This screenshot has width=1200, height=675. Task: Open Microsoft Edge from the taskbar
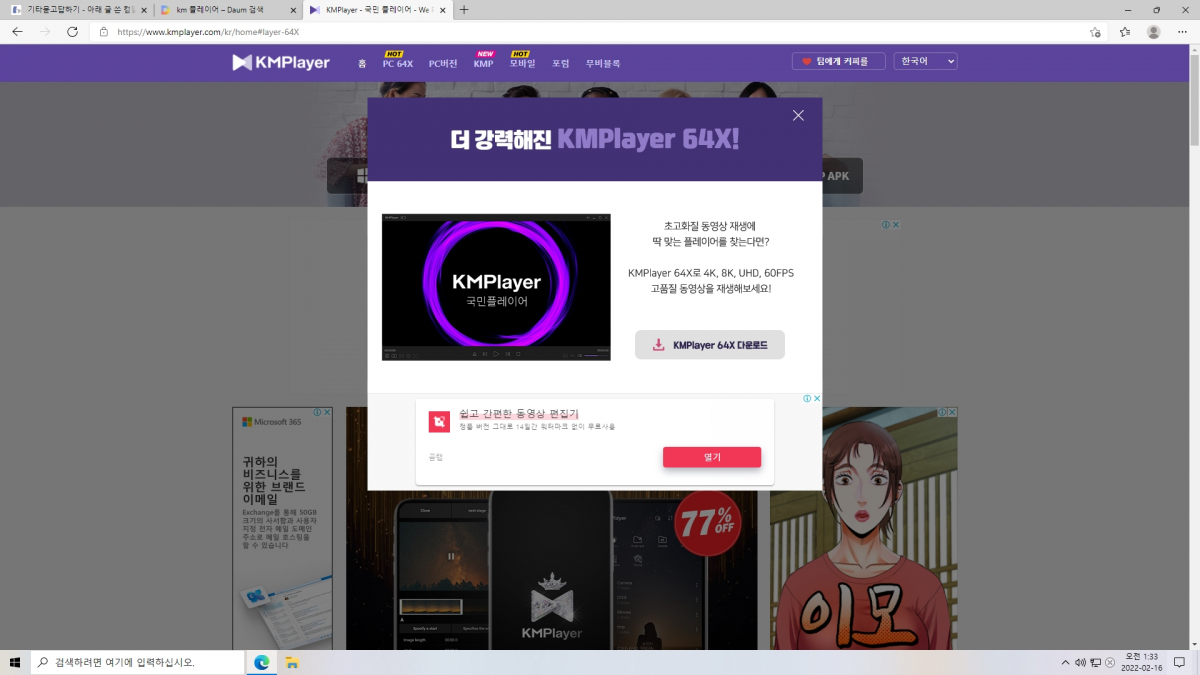coord(262,662)
